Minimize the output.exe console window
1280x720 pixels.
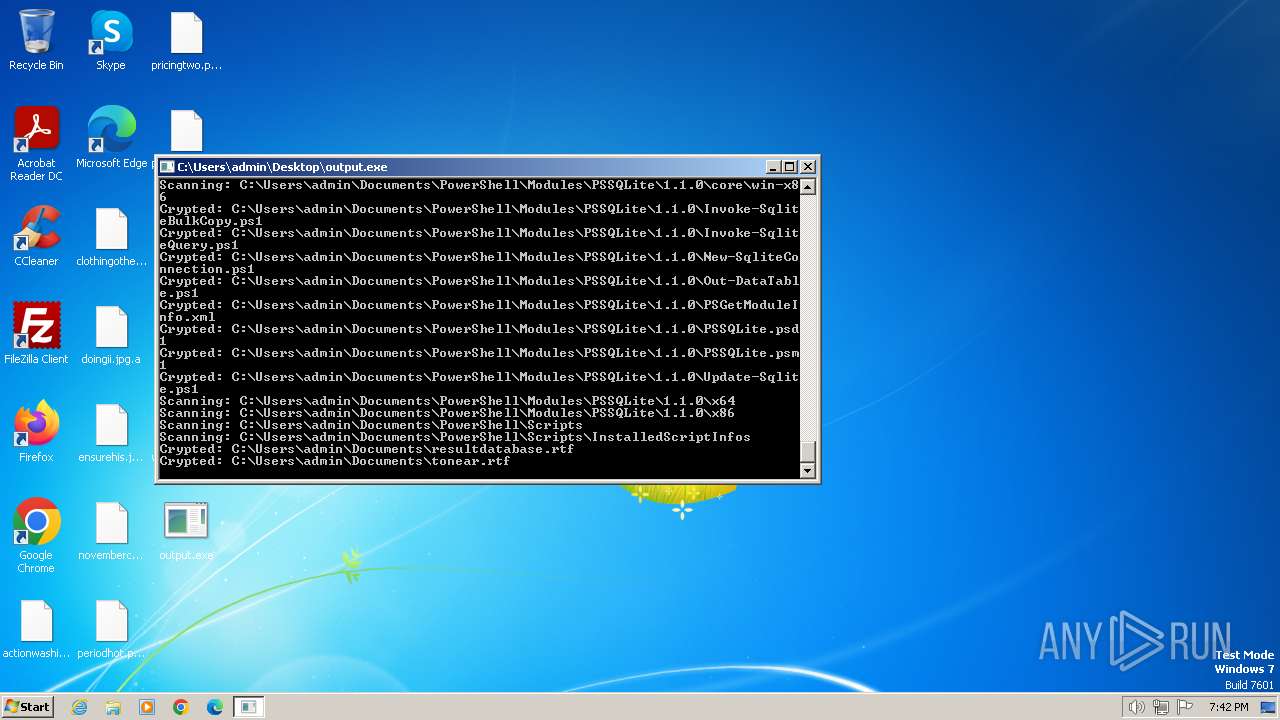coord(773,167)
